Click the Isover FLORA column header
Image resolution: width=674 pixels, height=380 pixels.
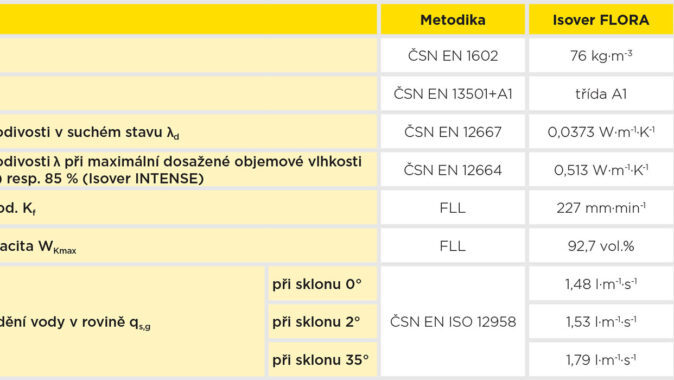tap(601, 20)
